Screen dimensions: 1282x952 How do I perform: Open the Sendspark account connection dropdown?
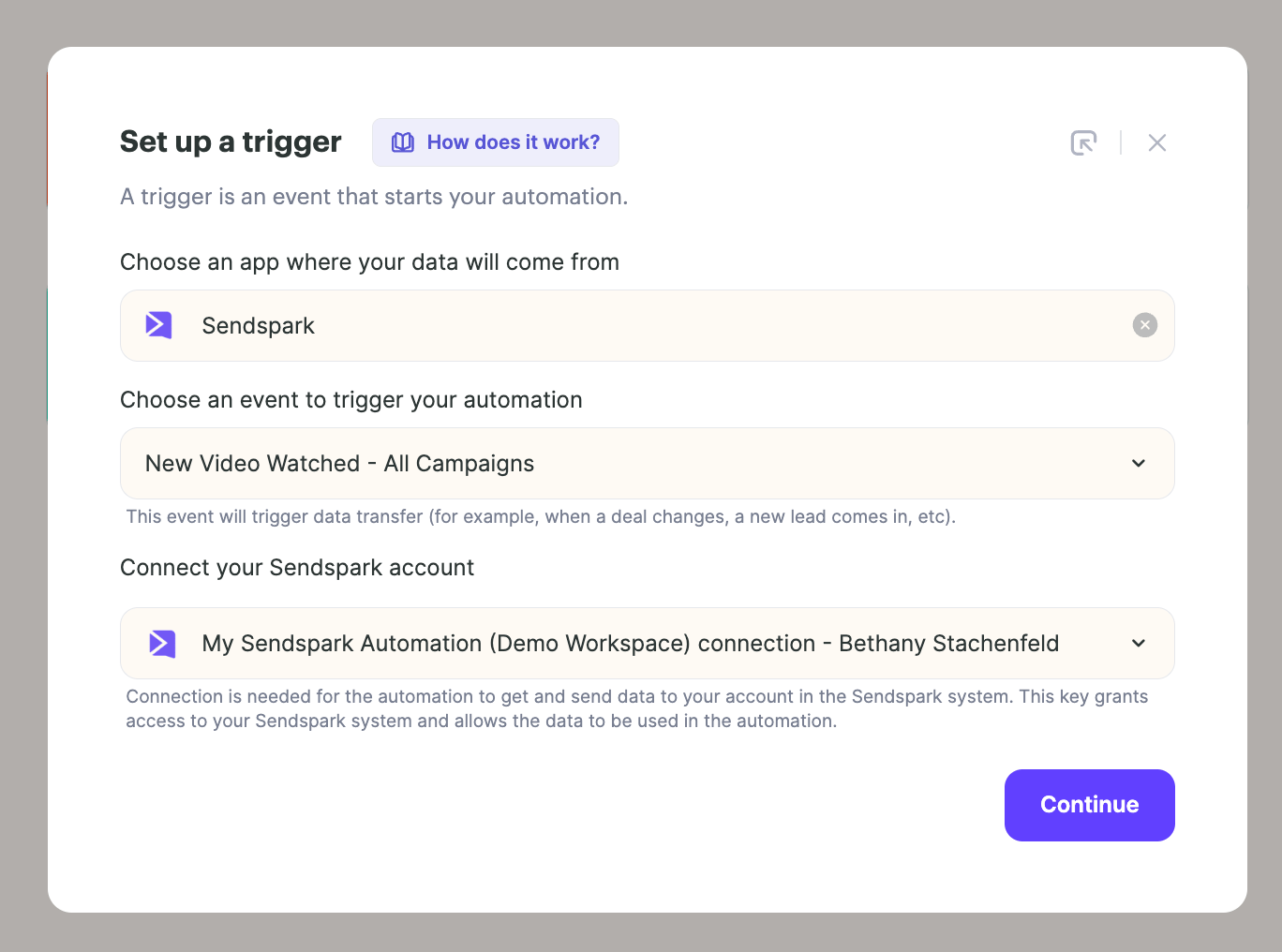point(648,643)
